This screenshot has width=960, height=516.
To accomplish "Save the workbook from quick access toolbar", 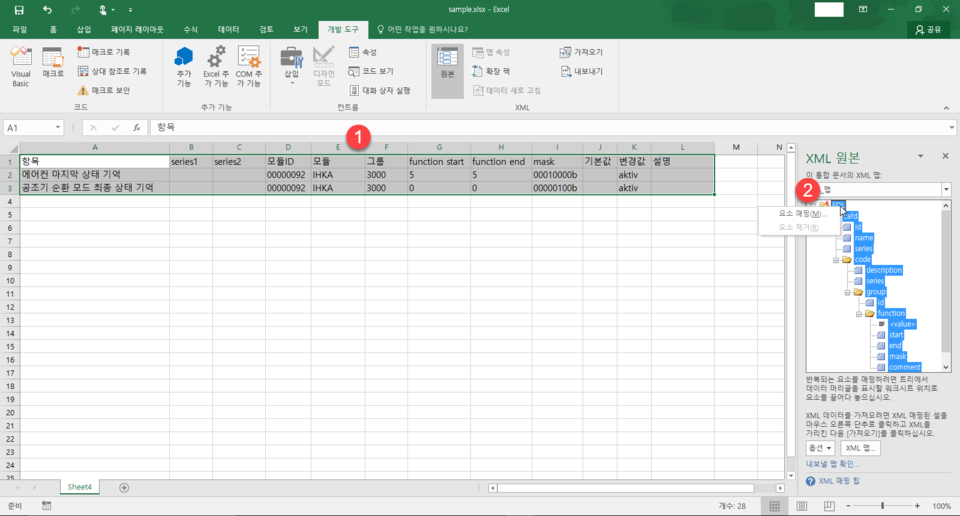I will [x=19, y=10].
